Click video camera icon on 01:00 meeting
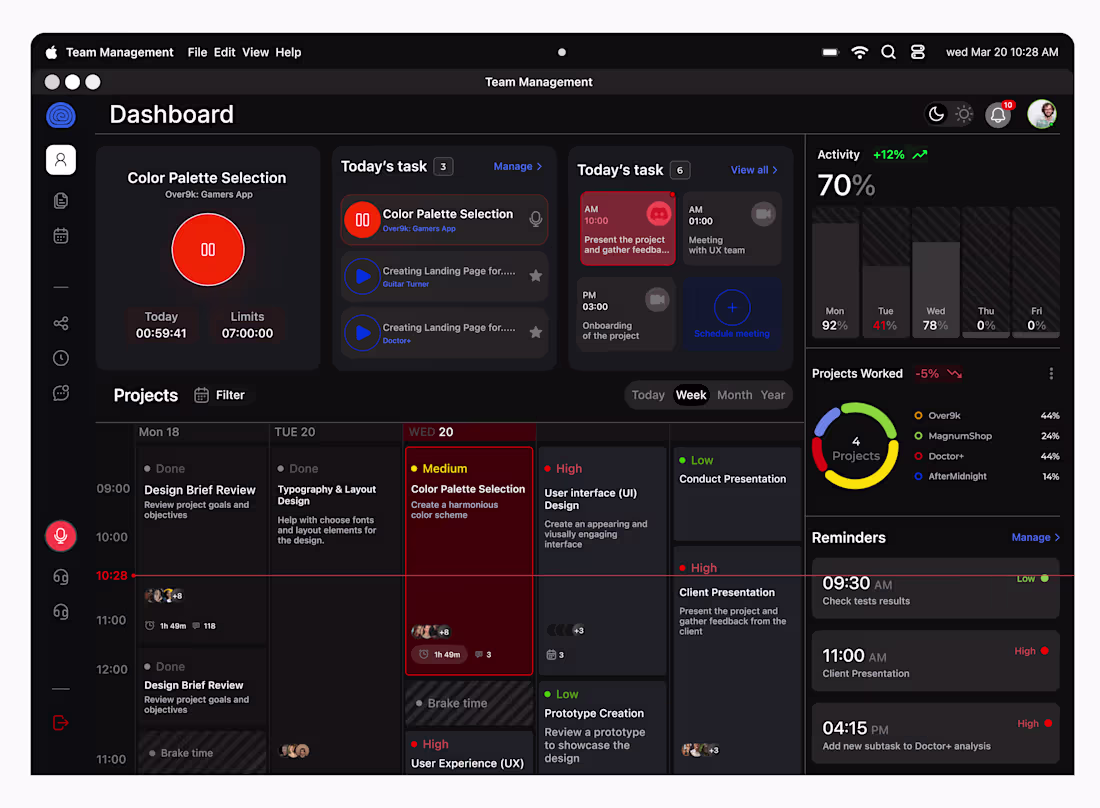The image size is (1100, 808). click(763, 214)
